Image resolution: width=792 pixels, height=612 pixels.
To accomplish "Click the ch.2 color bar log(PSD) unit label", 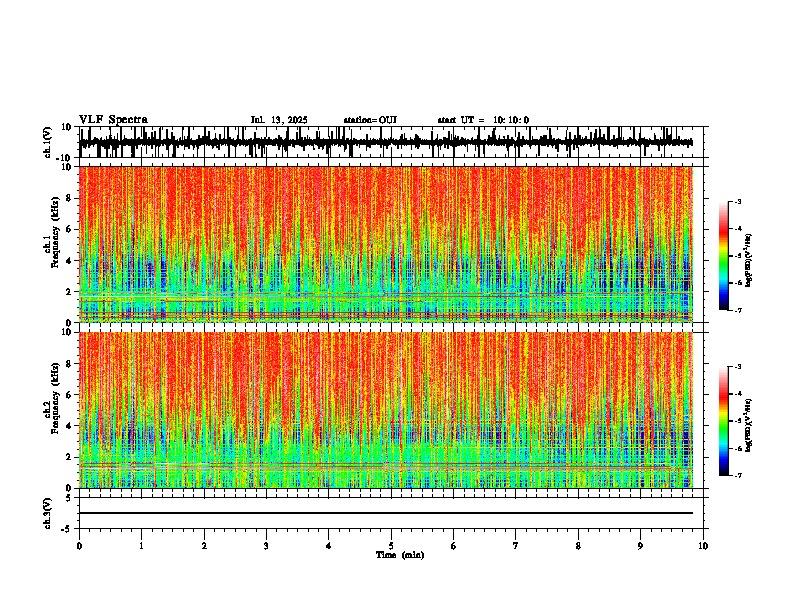I will point(749,426).
